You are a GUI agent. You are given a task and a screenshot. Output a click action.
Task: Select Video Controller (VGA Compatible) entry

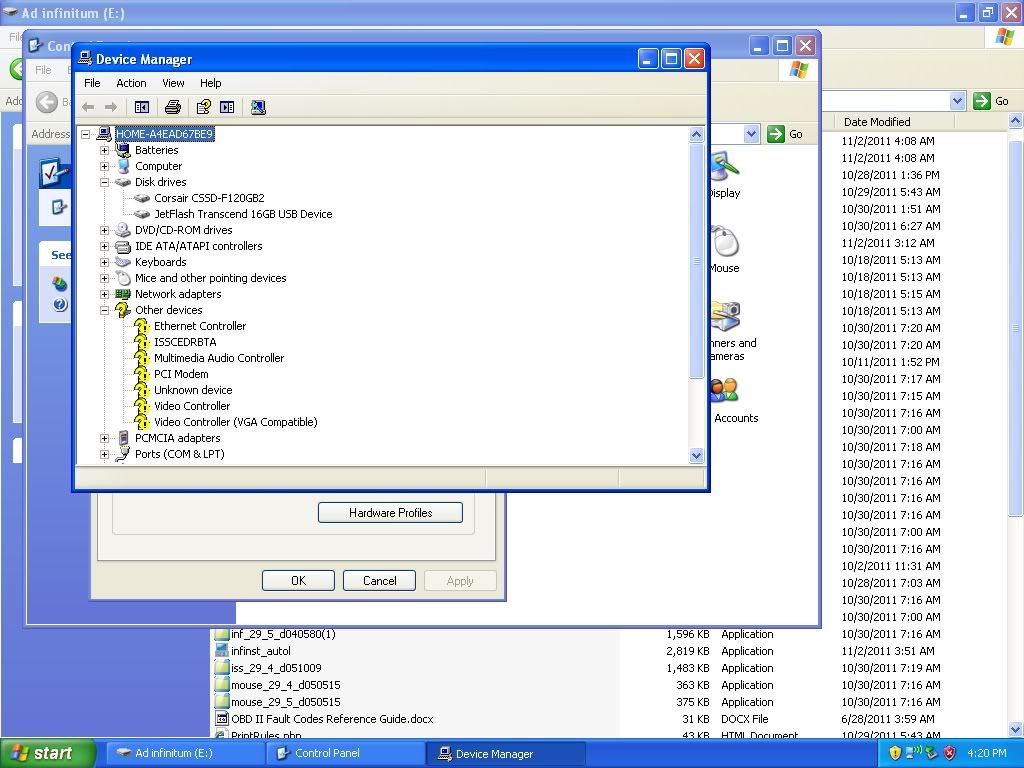[x=235, y=422]
